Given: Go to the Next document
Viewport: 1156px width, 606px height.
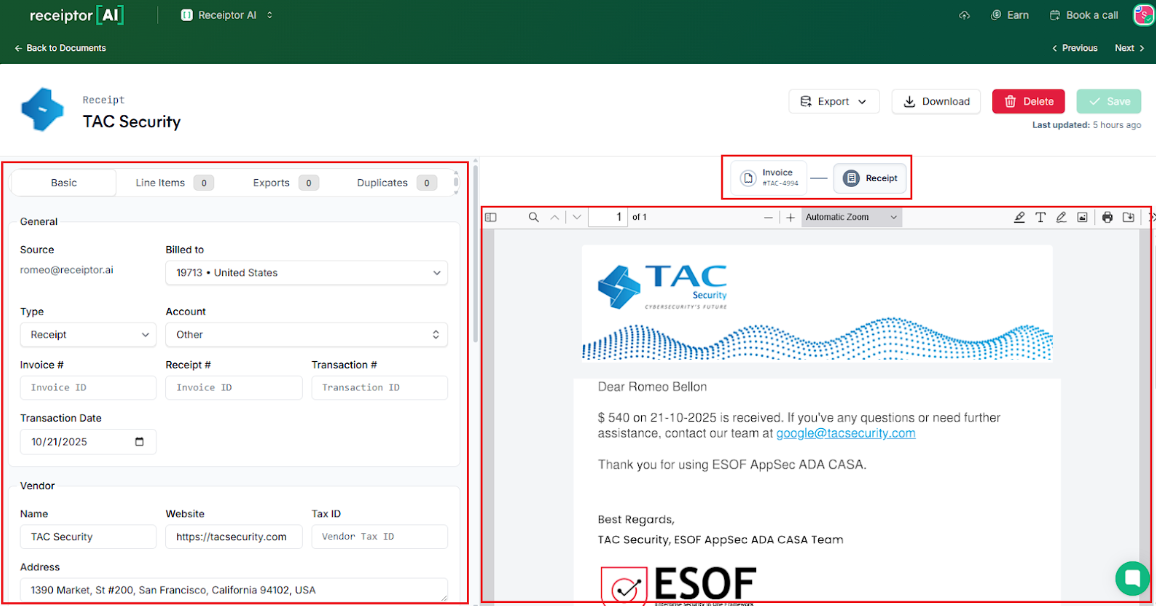Looking at the screenshot, I should point(1129,48).
